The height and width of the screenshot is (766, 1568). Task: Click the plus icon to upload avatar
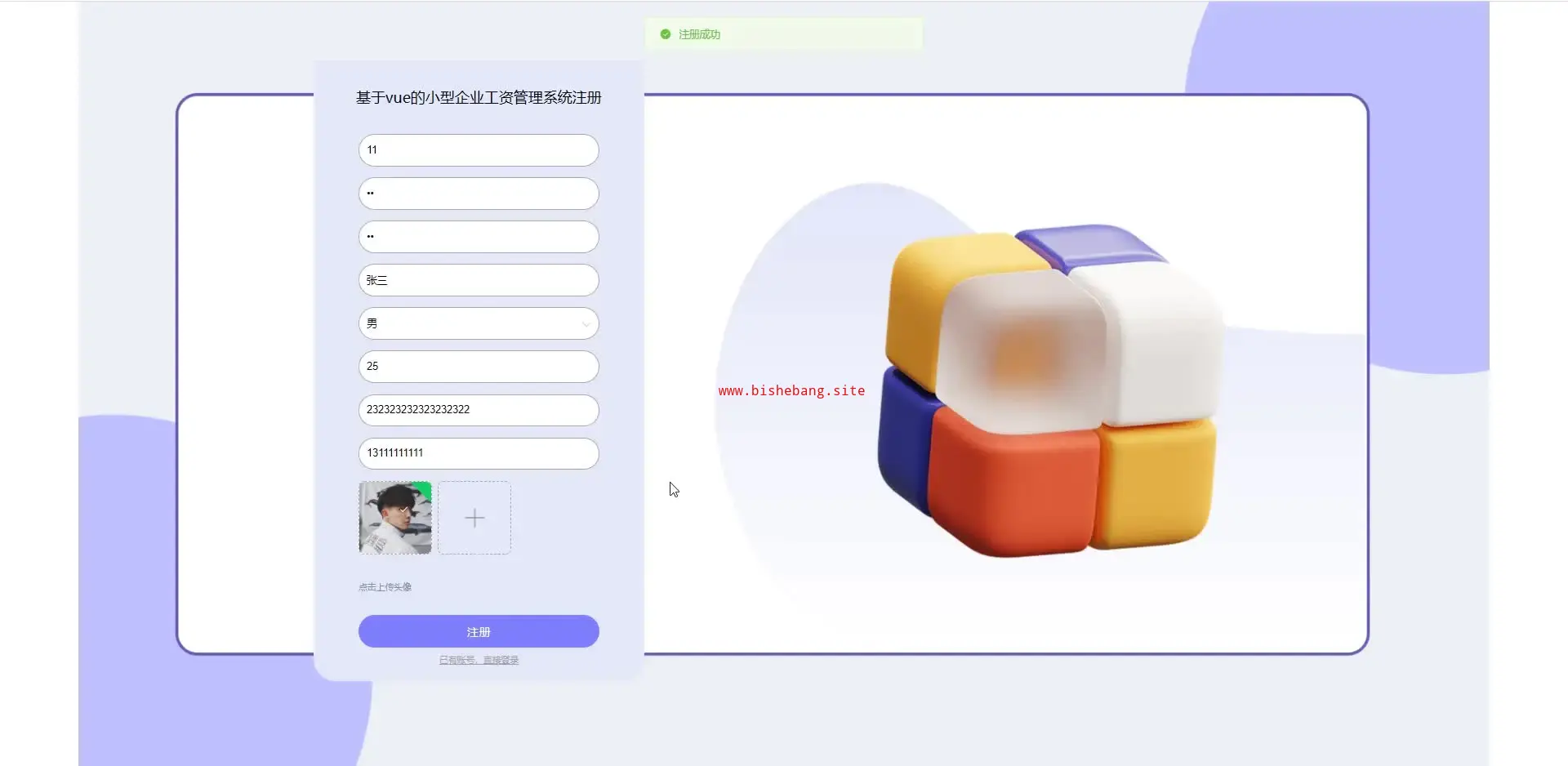(474, 518)
